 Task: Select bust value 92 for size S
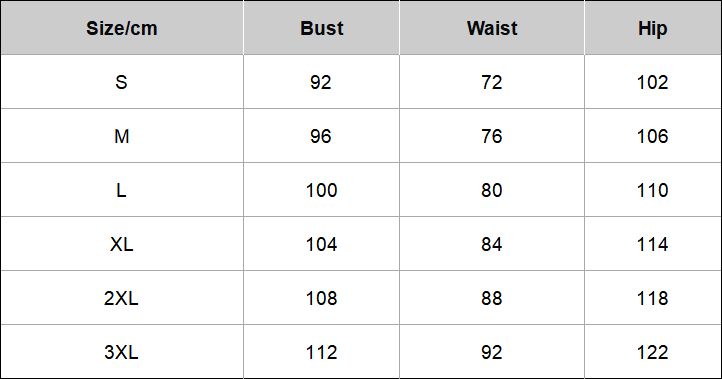point(320,82)
